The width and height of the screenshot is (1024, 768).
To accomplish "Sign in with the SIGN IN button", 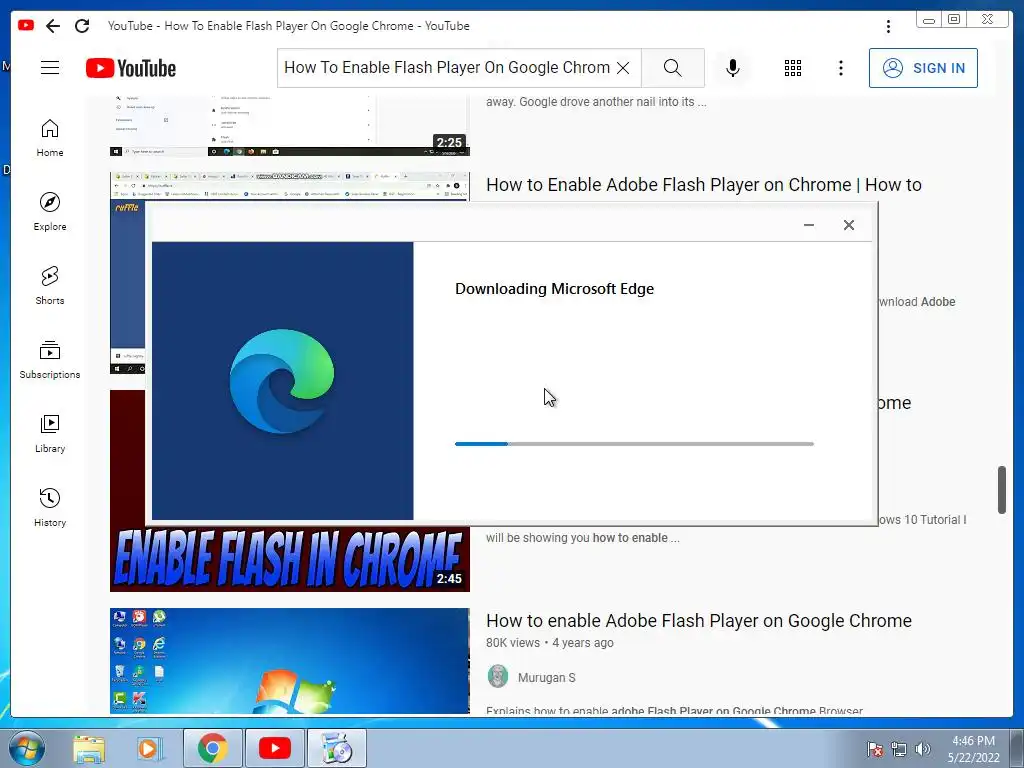I will coord(923,68).
